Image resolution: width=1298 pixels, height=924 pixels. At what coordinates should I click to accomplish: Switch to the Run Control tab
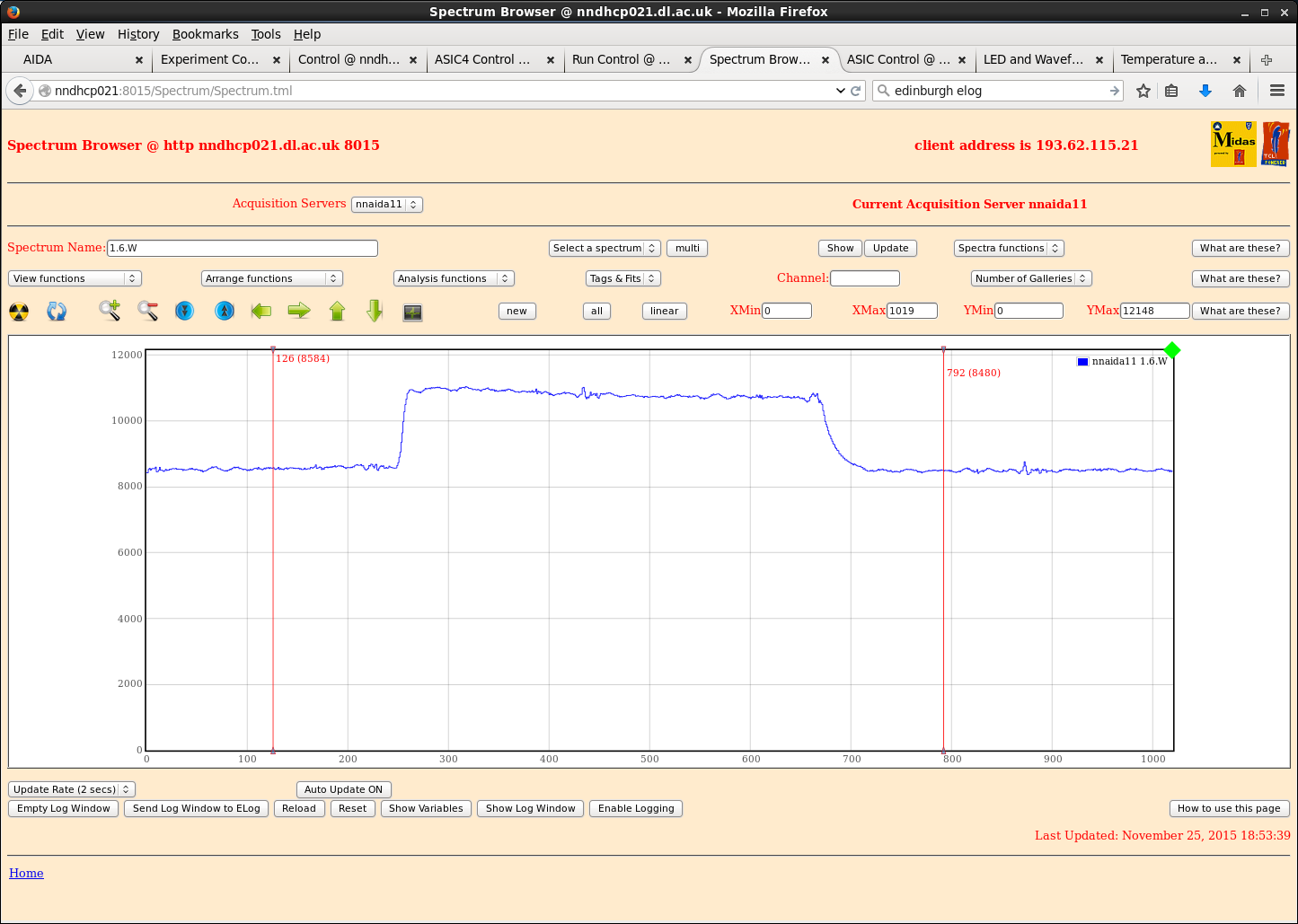621,59
